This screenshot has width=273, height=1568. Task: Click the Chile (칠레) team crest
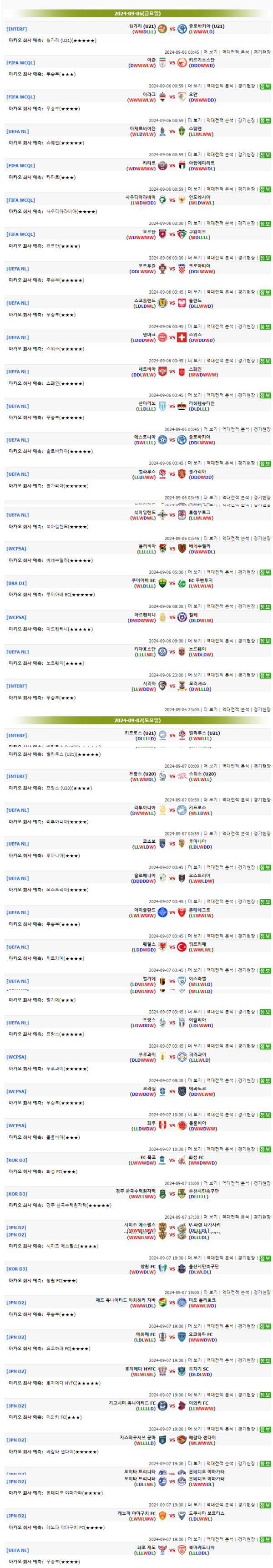182,617
